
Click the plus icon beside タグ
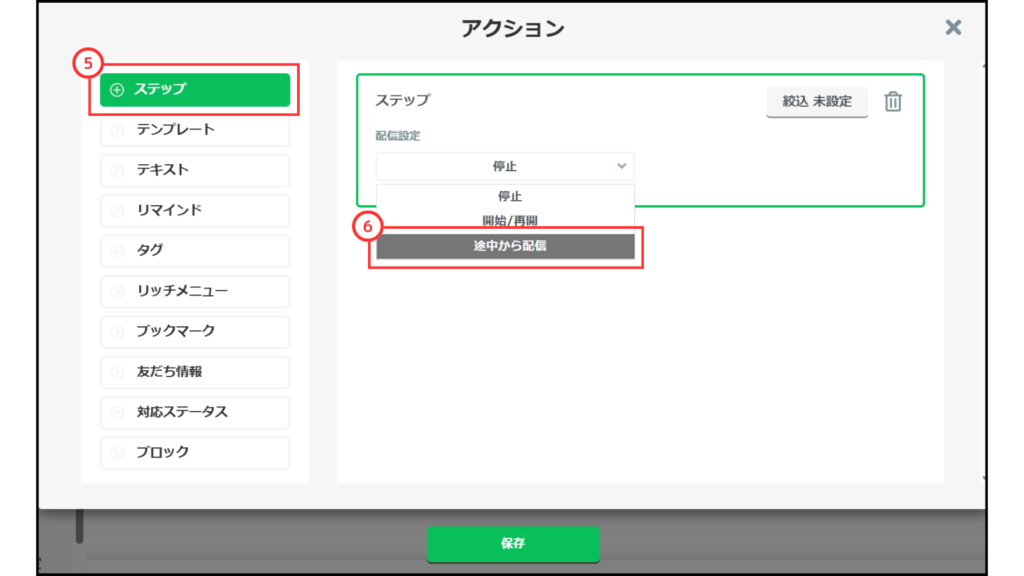[x=117, y=251]
